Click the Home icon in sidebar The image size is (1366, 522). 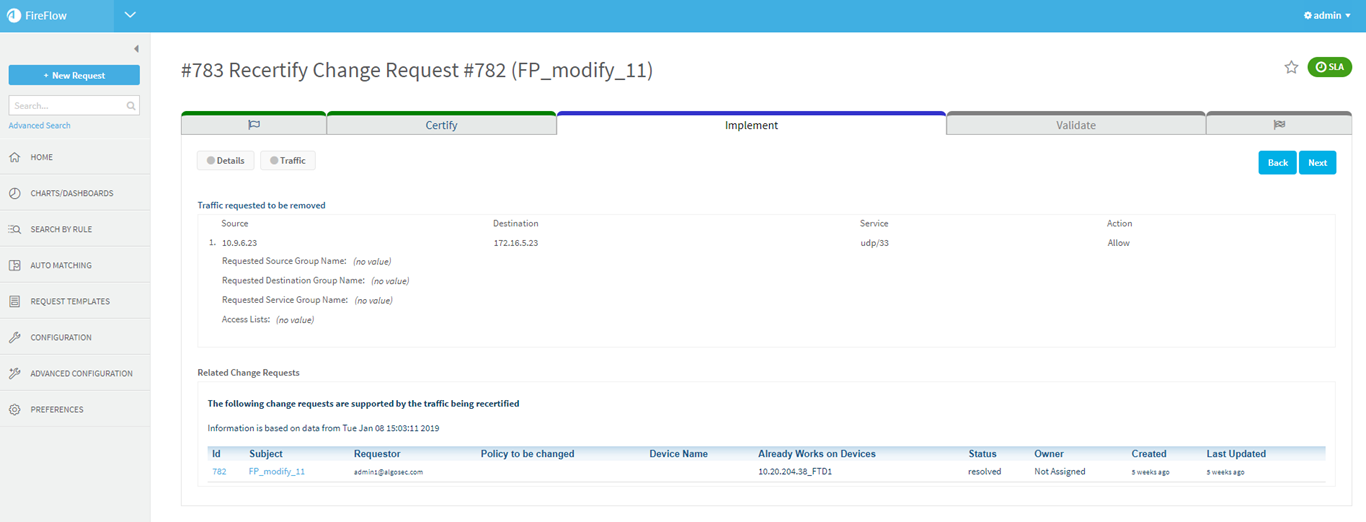point(15,157)
